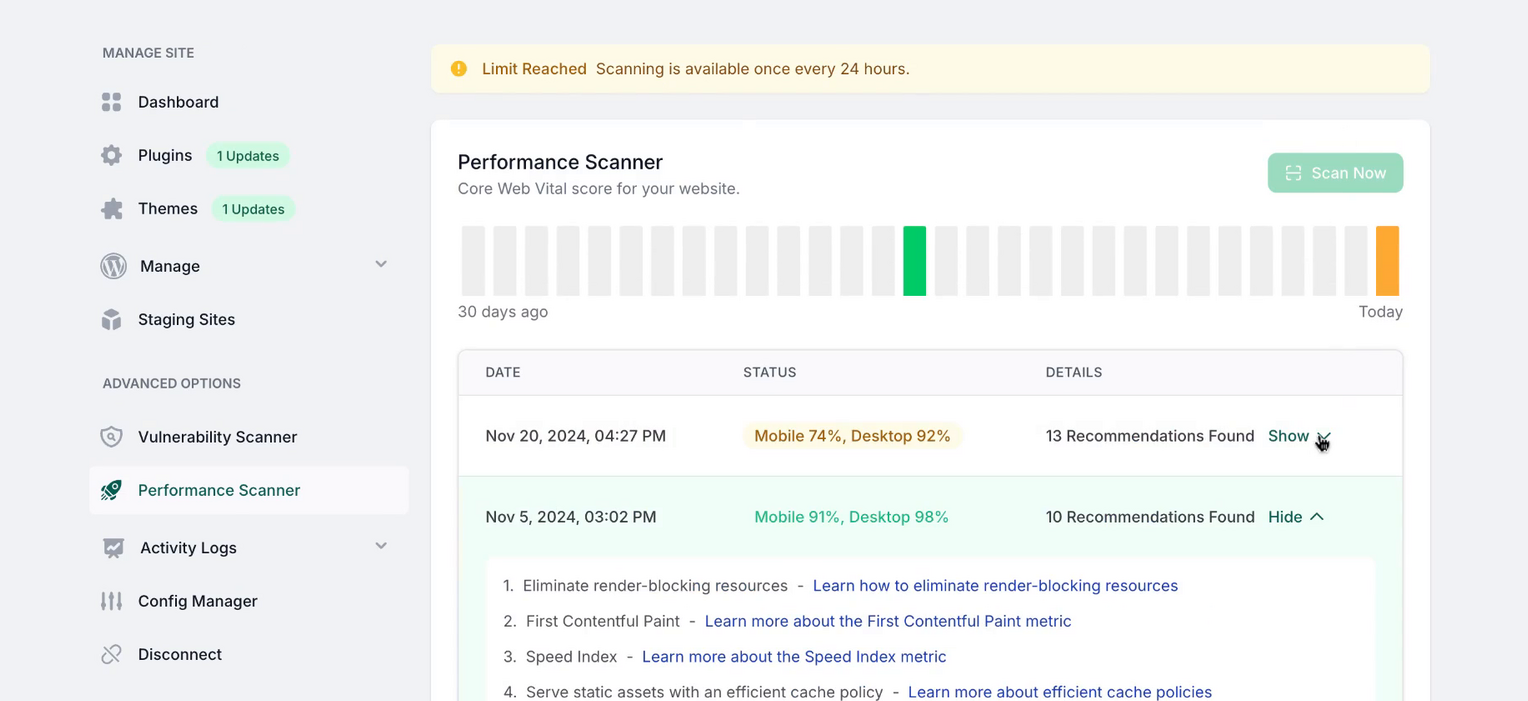Image resolution: width=1528 pixels, height=701 pixels.
Task: Click the DATE column header
Action: (503, 372)
